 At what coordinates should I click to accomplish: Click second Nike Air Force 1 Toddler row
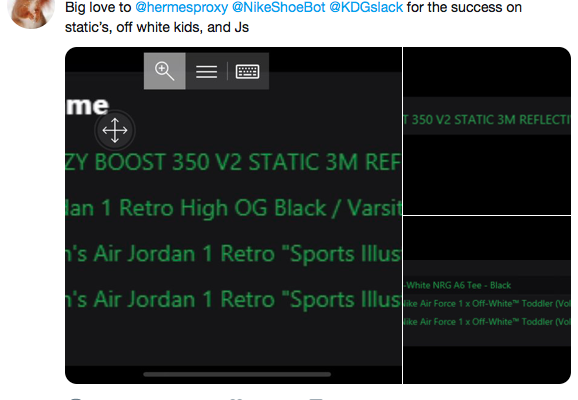tap(487, 321)
